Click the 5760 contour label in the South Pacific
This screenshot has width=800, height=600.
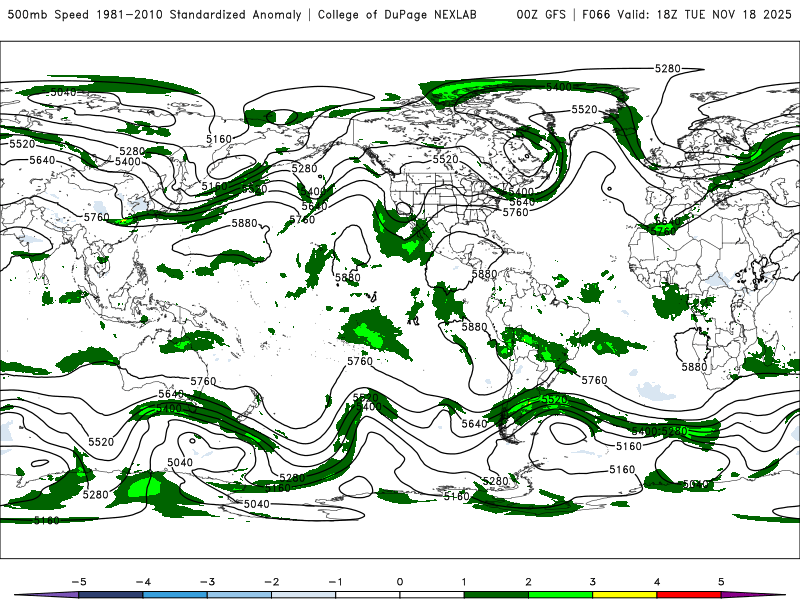click(x=360, y=361)
